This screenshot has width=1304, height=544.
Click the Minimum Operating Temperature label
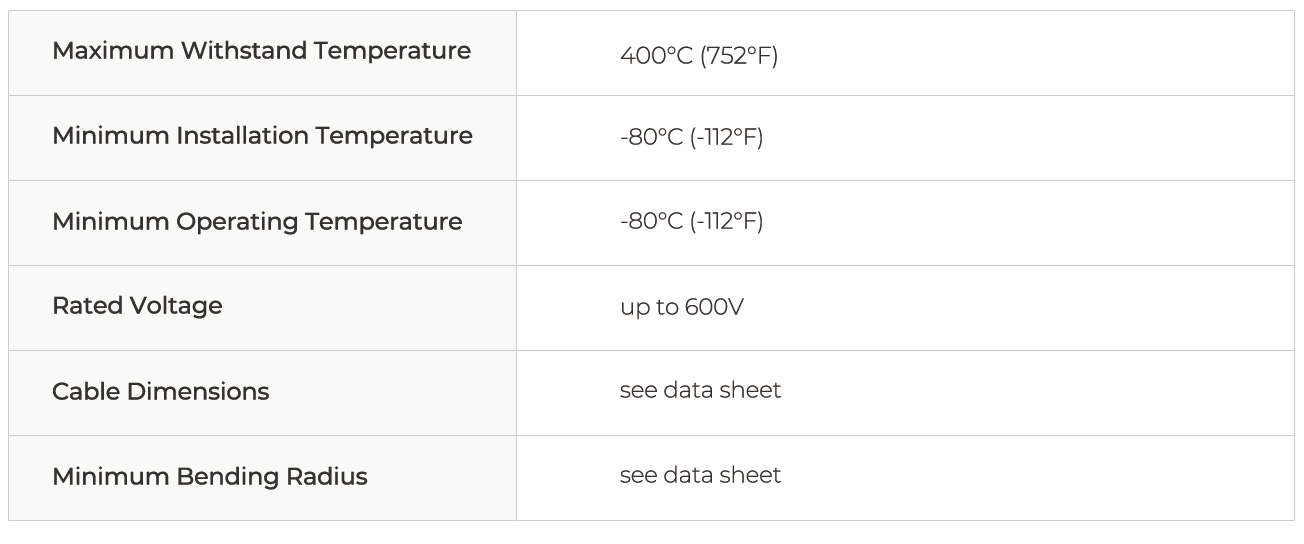pos(257,221)
